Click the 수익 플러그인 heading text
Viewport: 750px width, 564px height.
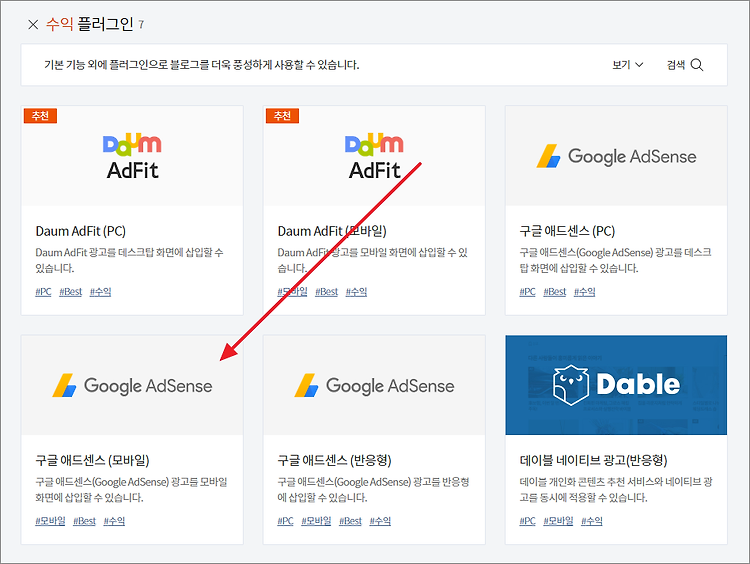click(x=89, y=24)
